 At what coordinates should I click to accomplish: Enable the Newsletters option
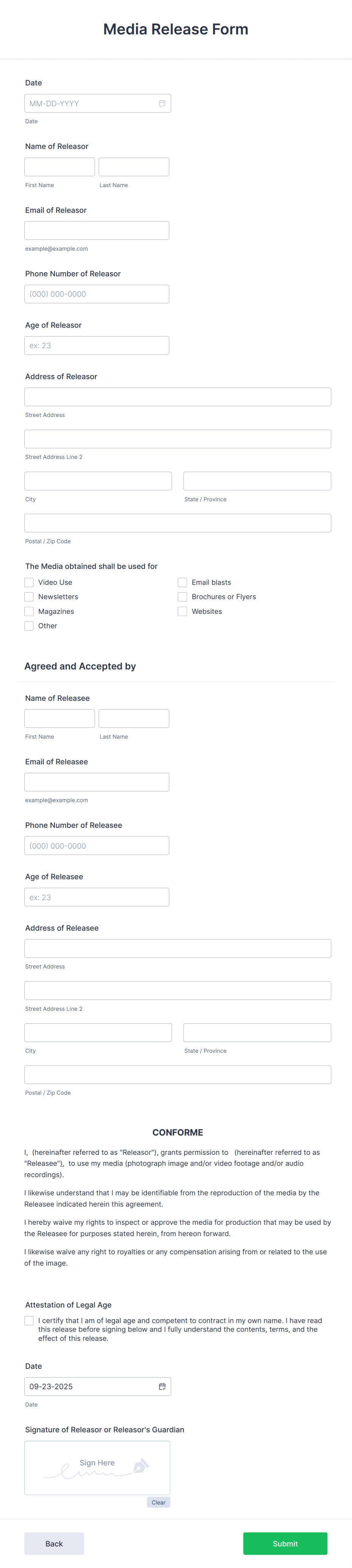coord(29,597)
